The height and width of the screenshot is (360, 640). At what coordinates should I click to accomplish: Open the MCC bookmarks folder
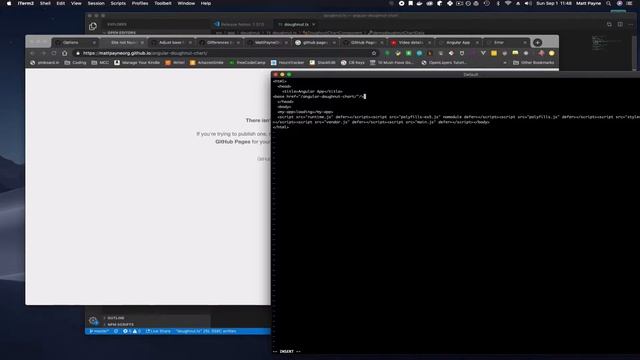coord(100,62)
